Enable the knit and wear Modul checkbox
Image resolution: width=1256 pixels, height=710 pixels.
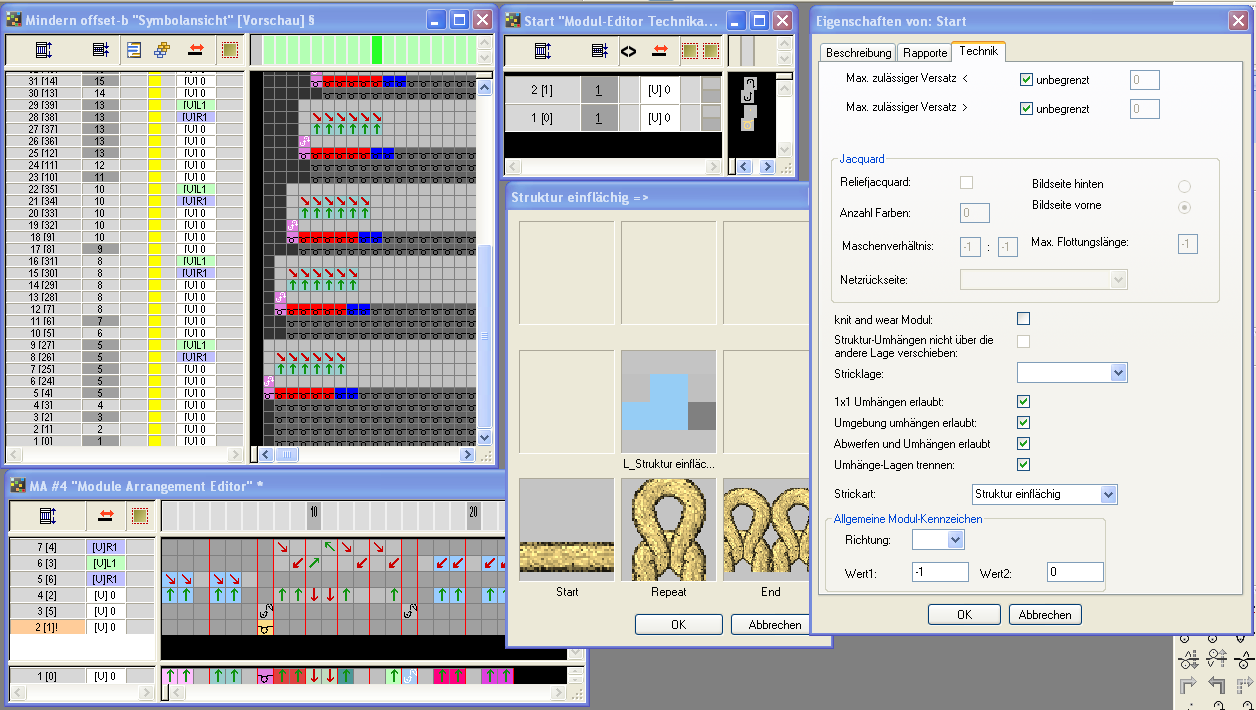pyautogui.click(x=1023, y=319)
